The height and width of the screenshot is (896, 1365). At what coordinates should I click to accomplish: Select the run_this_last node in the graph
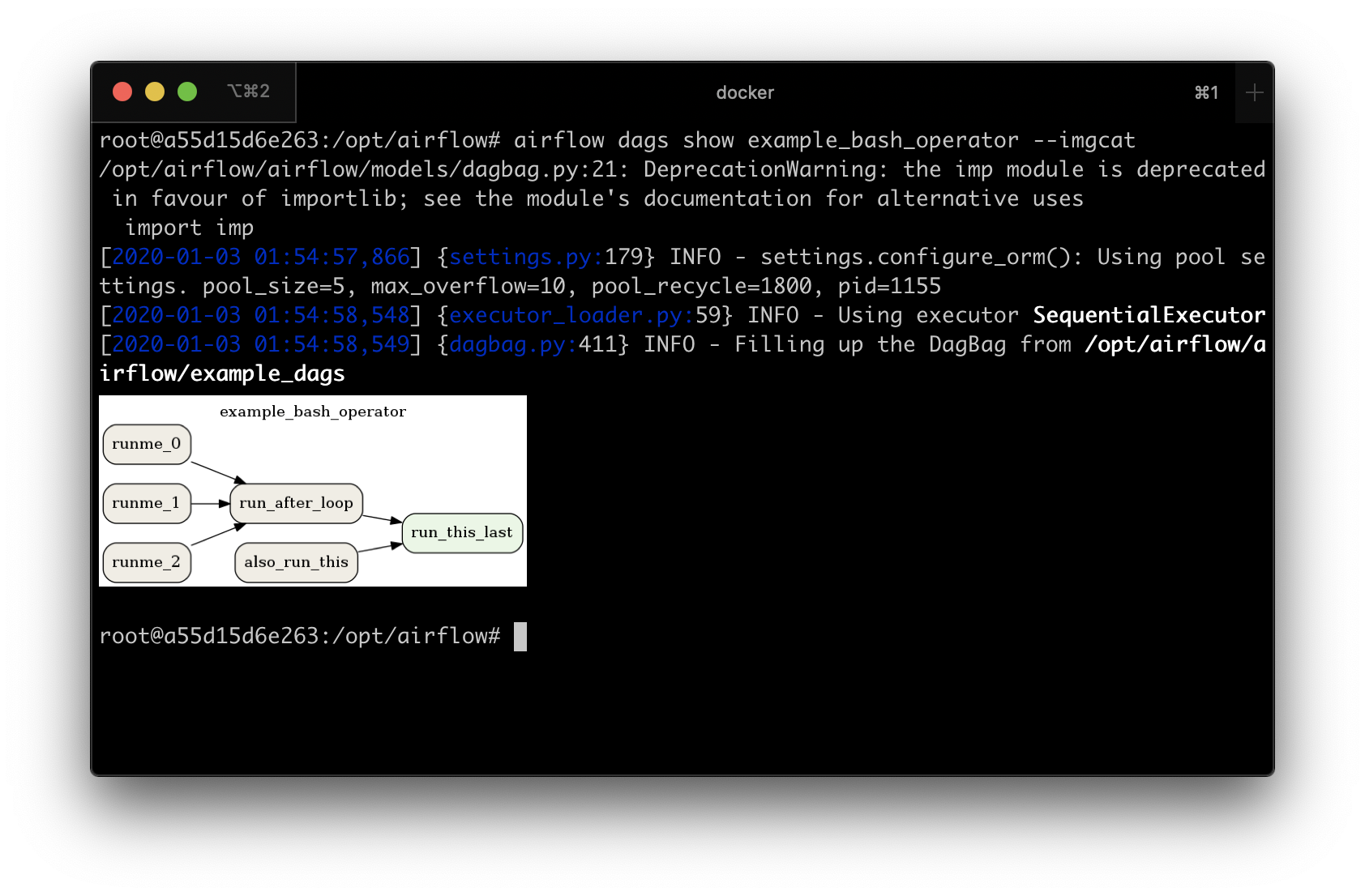(461, 532)
